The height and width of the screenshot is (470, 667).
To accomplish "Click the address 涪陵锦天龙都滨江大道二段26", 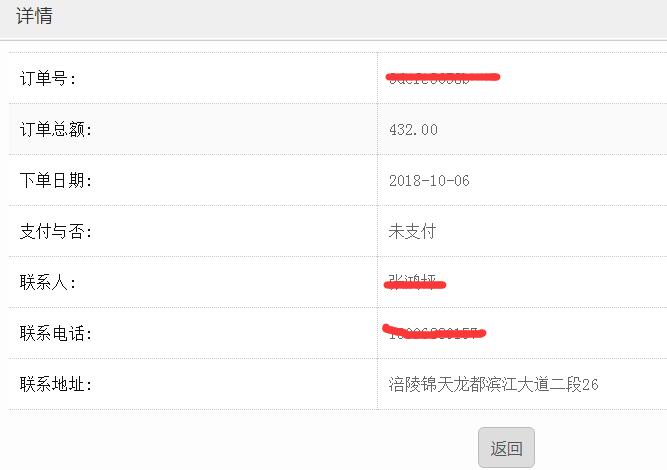I will point(493,384).
